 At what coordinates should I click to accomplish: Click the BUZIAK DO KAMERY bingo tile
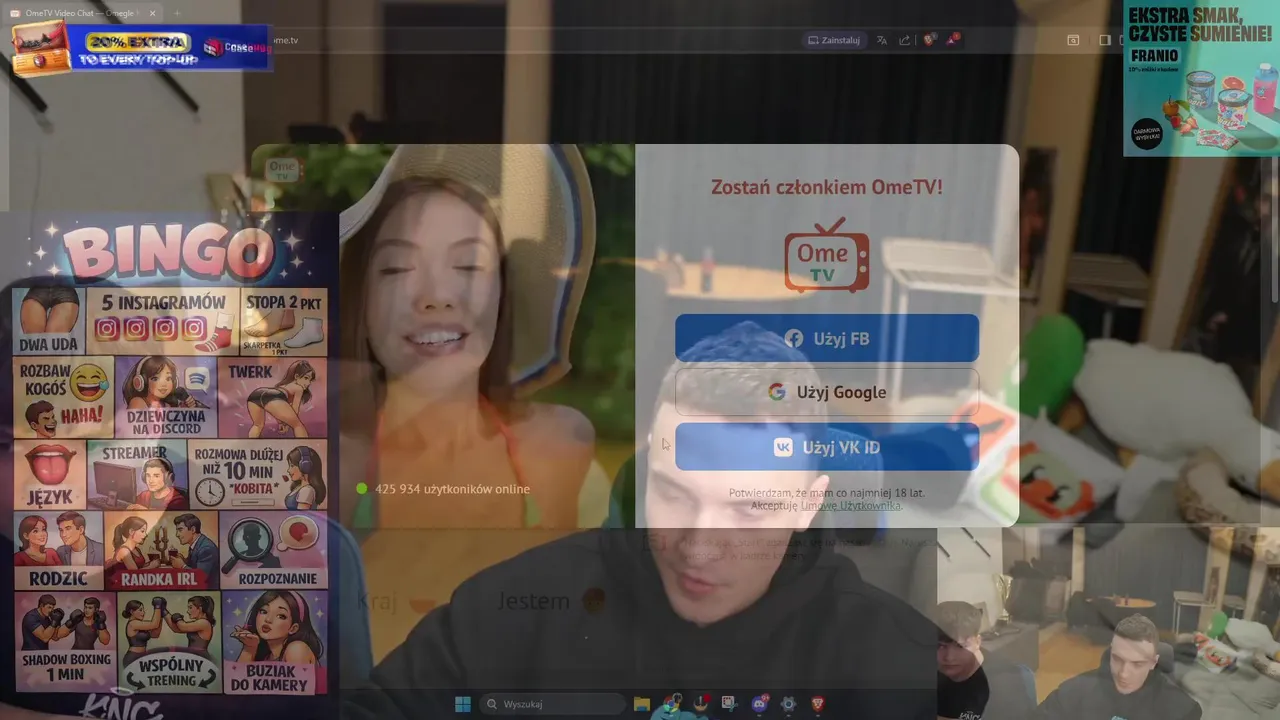coord(275,642)
